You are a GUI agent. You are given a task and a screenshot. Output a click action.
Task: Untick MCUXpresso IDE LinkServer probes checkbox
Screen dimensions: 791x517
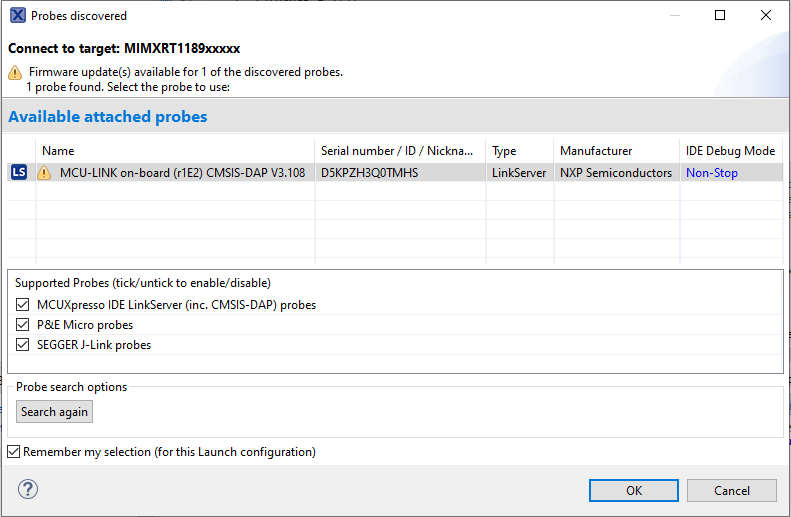(24, 305)
